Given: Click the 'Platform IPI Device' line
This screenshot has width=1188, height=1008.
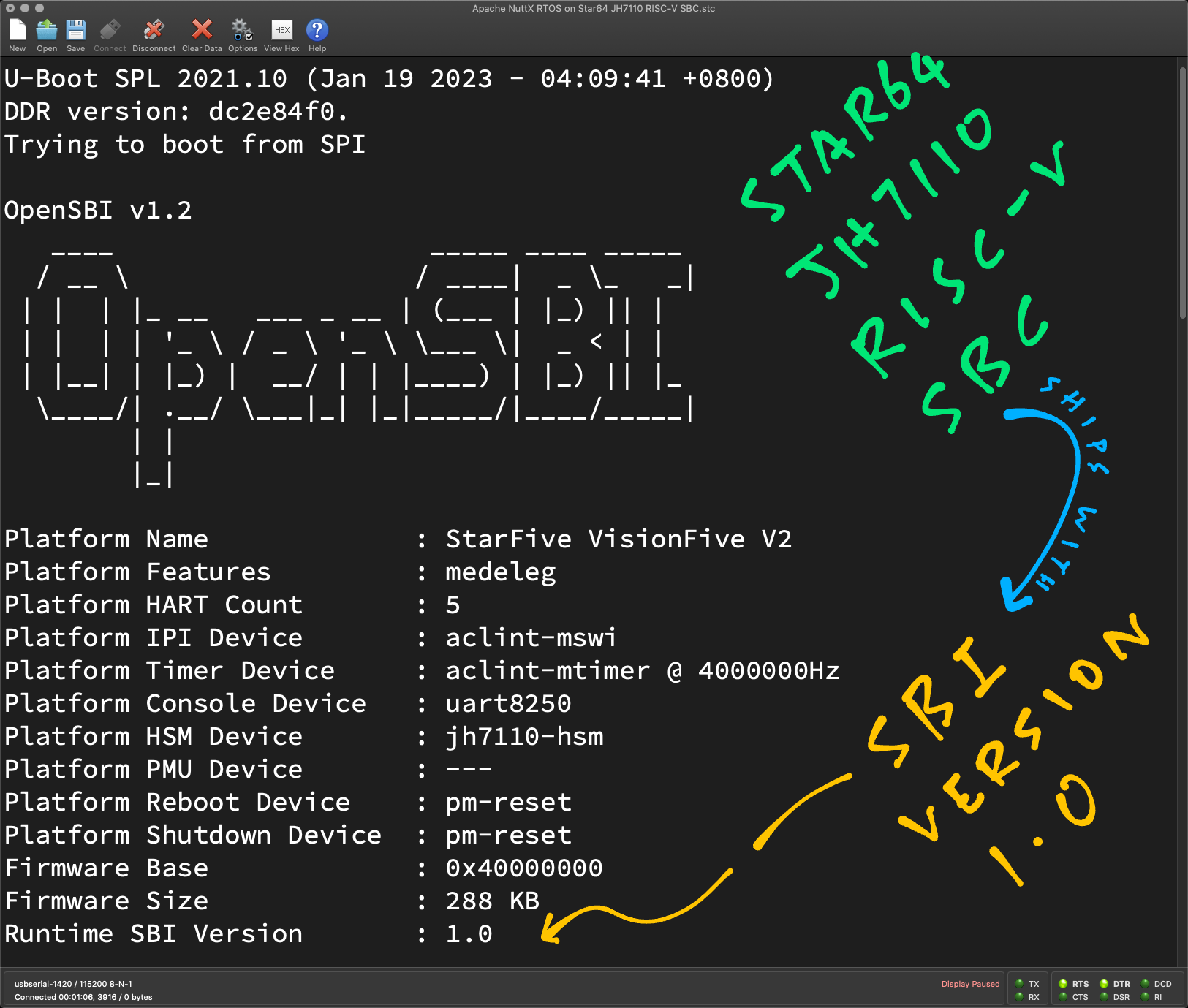Looking at the screenshot, I should (311, 638).
